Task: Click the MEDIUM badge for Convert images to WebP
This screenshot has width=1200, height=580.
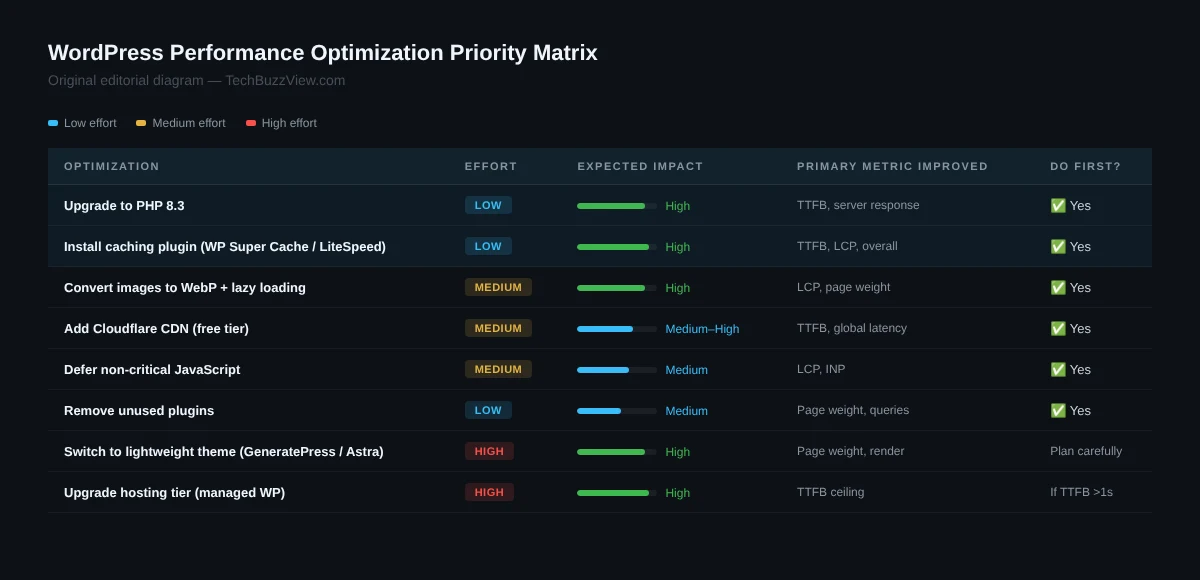Action: tap(498, 287)
